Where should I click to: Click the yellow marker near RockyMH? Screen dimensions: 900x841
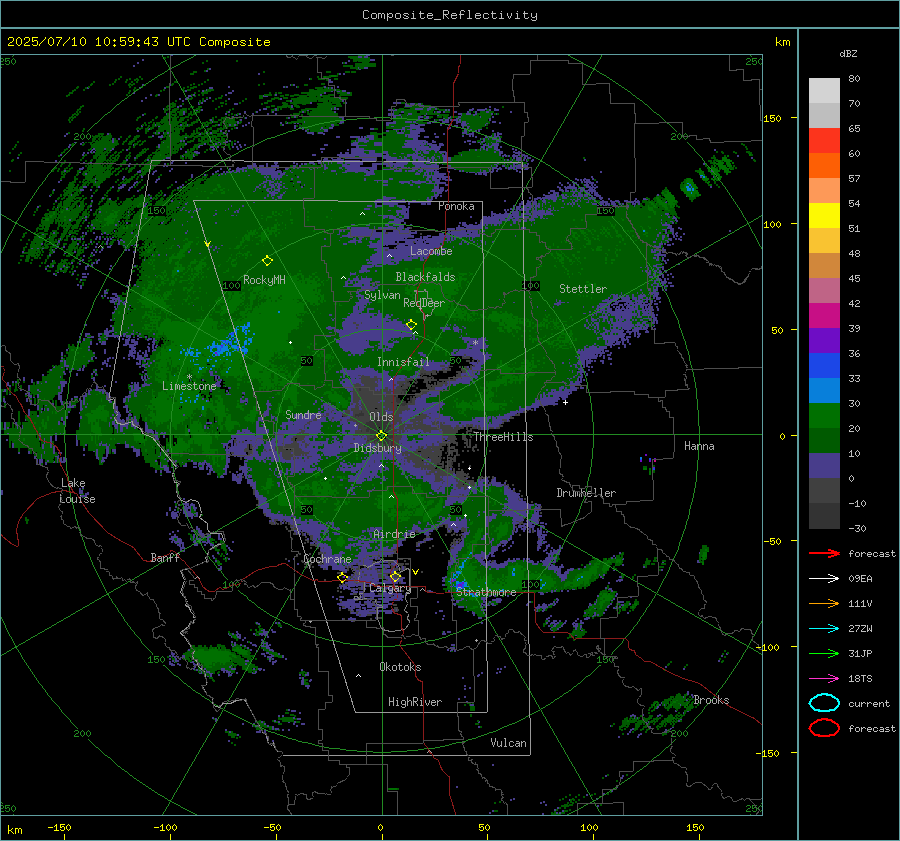pyautogui.click(x=267, y=261)
